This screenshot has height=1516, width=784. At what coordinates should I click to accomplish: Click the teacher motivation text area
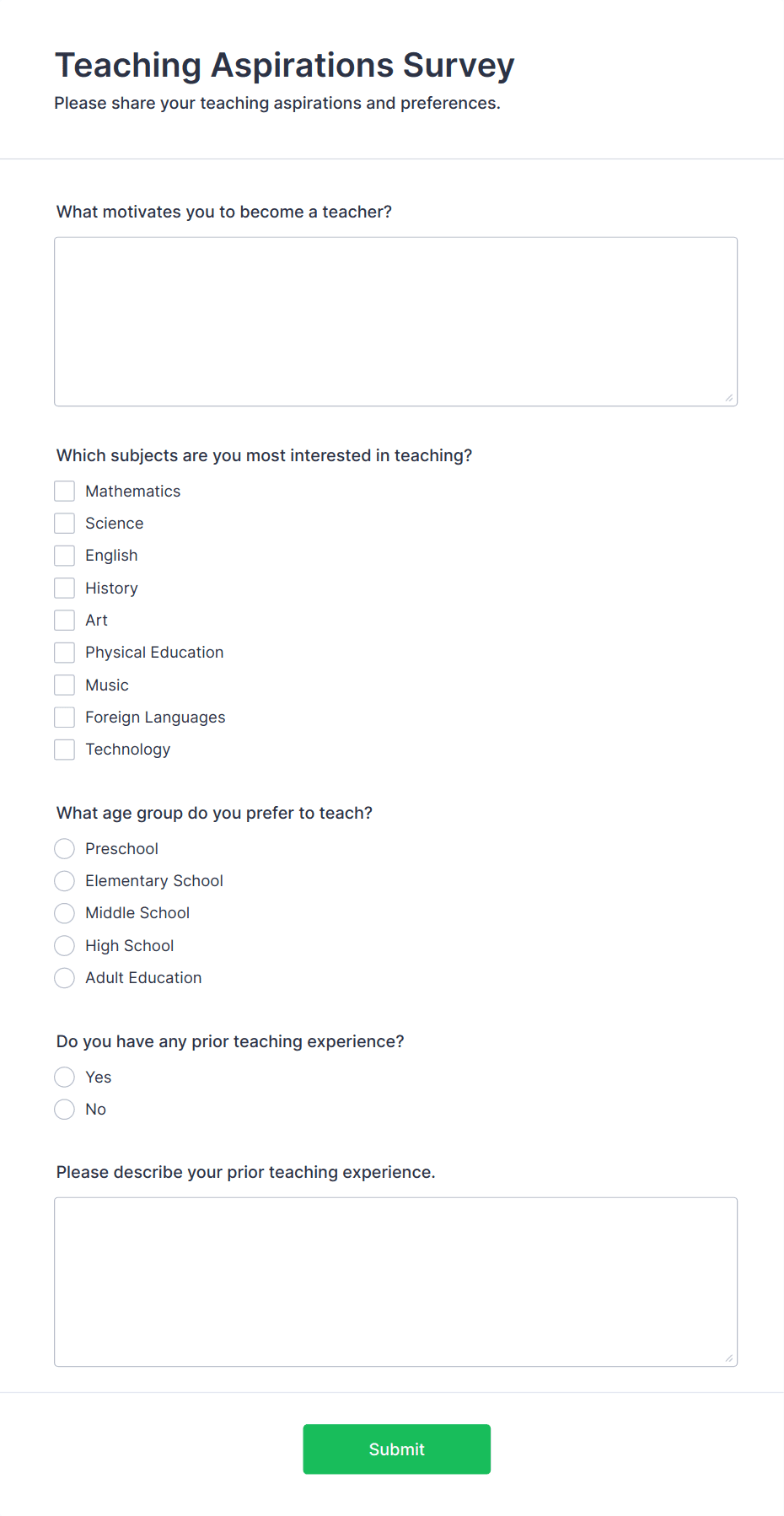[x=395, y=320]
